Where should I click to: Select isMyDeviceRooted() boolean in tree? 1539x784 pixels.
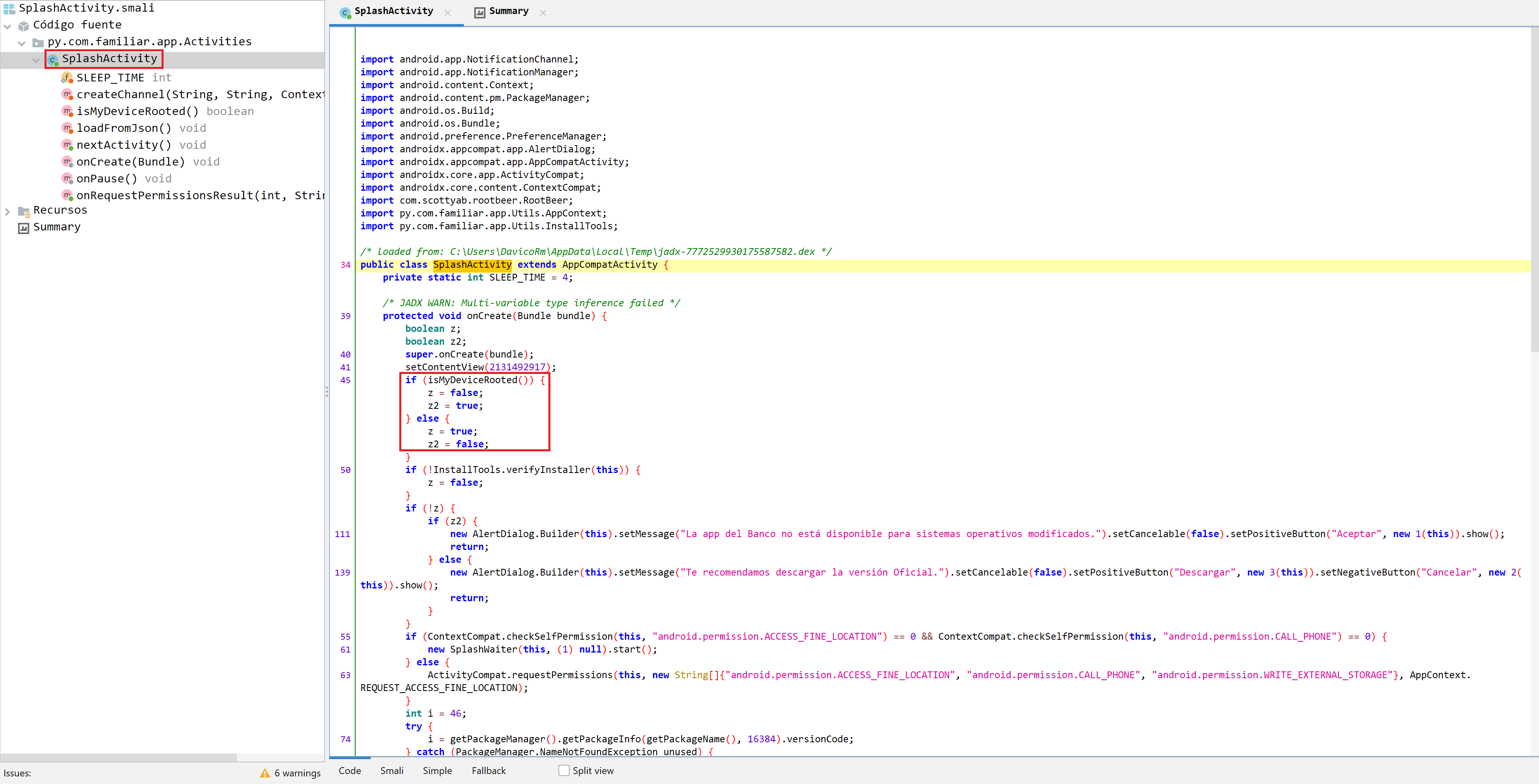(x=165, y=111)
